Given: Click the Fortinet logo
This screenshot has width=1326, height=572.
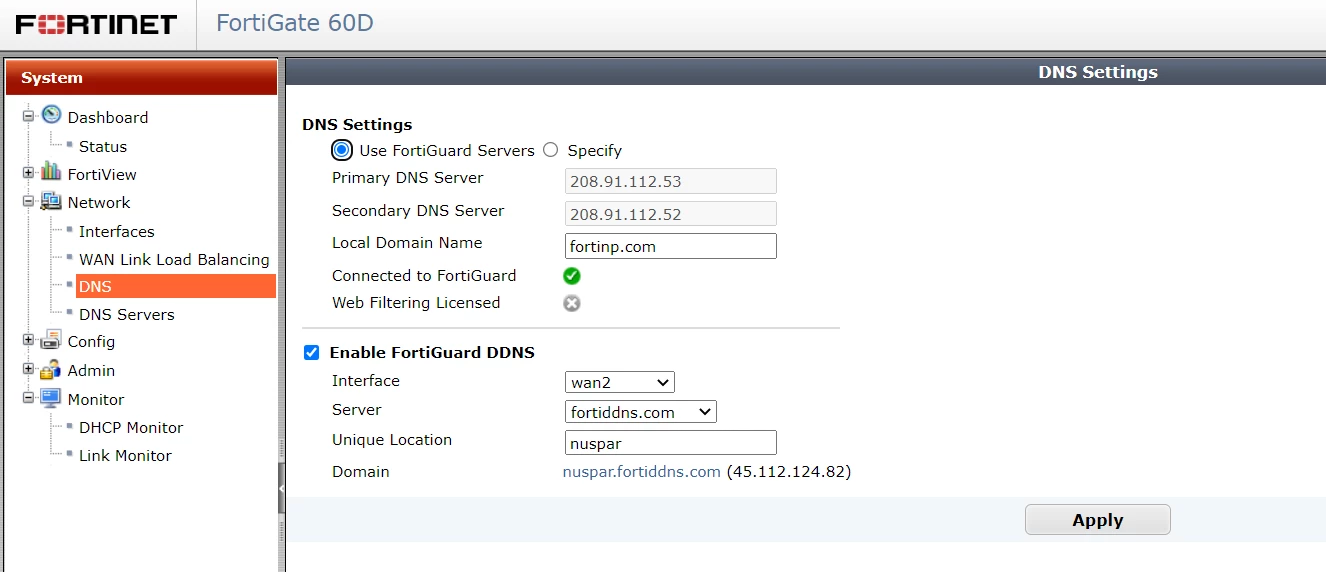Looking at the screenshot, I should (x=97, y=24).
